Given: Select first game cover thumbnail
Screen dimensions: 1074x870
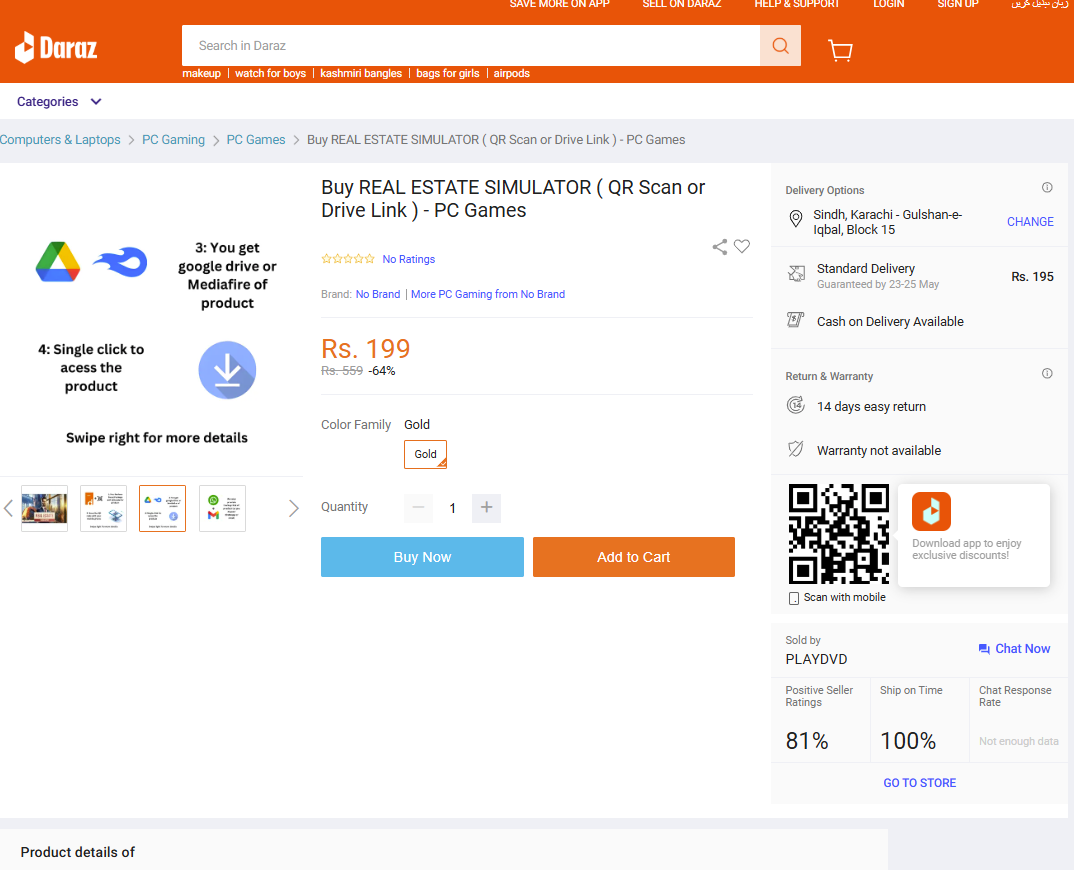Looking at the screenshot, I should (x=45, y=508).
